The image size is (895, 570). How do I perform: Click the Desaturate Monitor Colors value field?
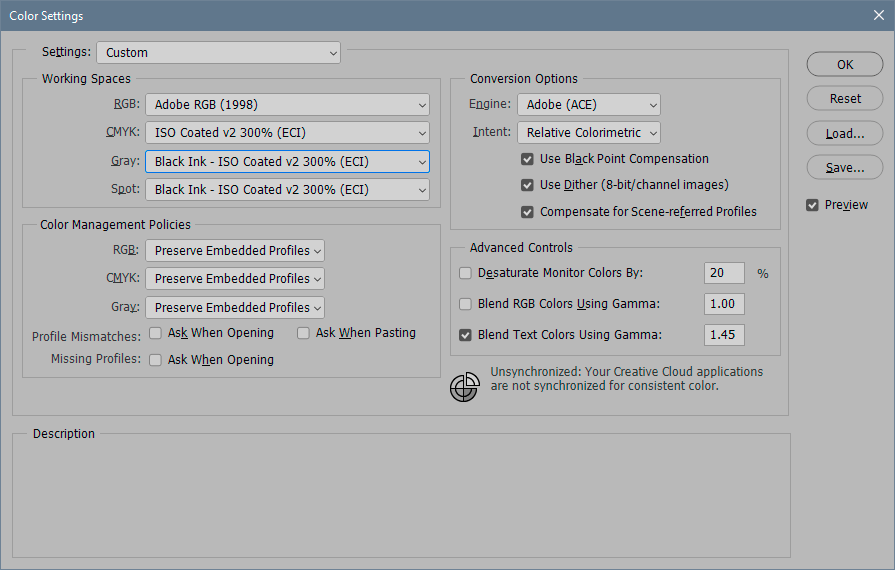pos(724,273)
